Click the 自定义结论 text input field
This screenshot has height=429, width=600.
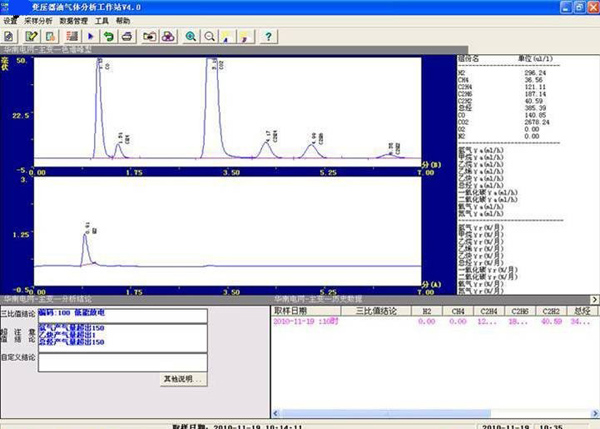pyautogui.click(x=122, y=362)
